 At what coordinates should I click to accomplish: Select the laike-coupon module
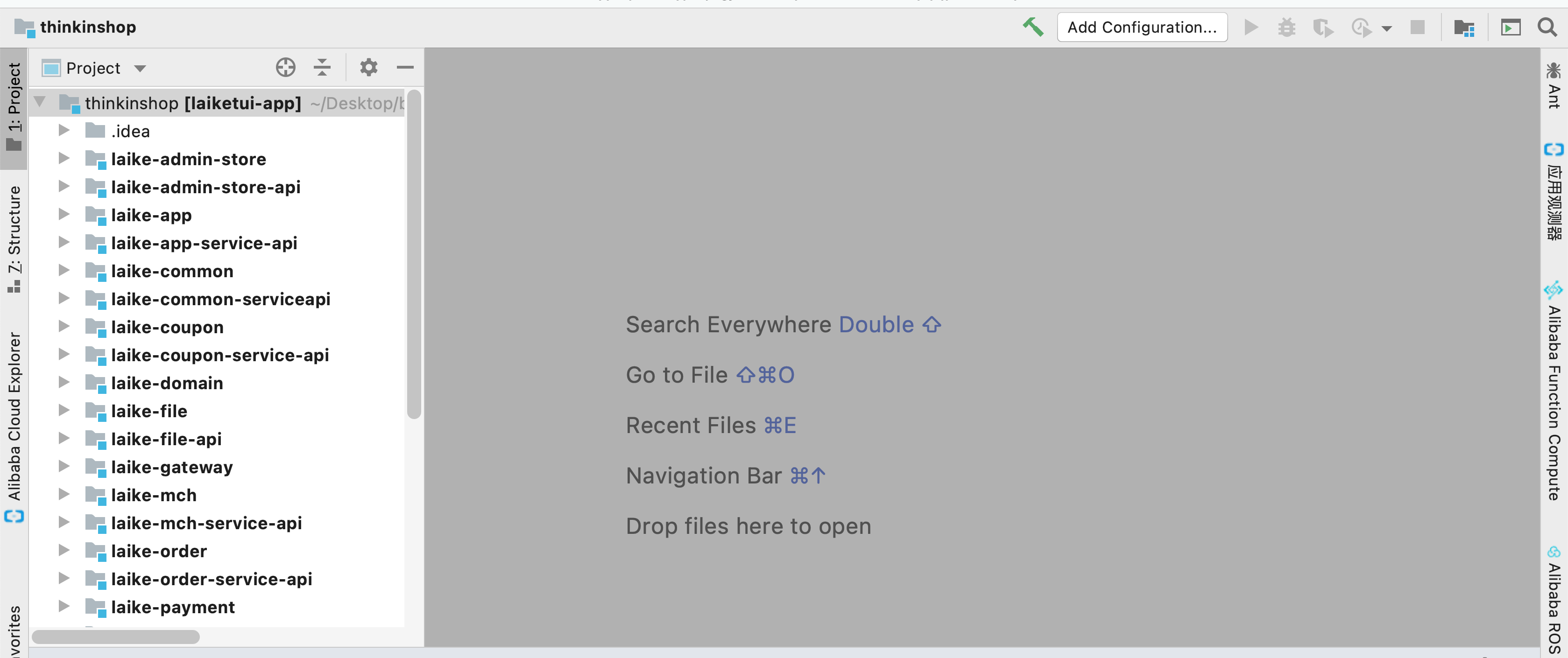(167, 327)
